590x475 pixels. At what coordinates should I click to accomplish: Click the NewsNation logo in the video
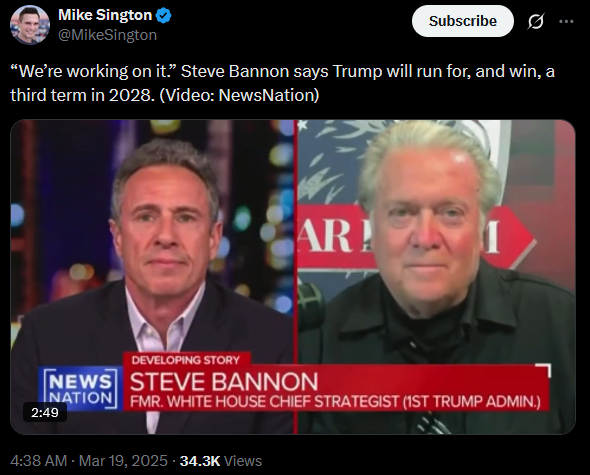(x=81, y=388)
